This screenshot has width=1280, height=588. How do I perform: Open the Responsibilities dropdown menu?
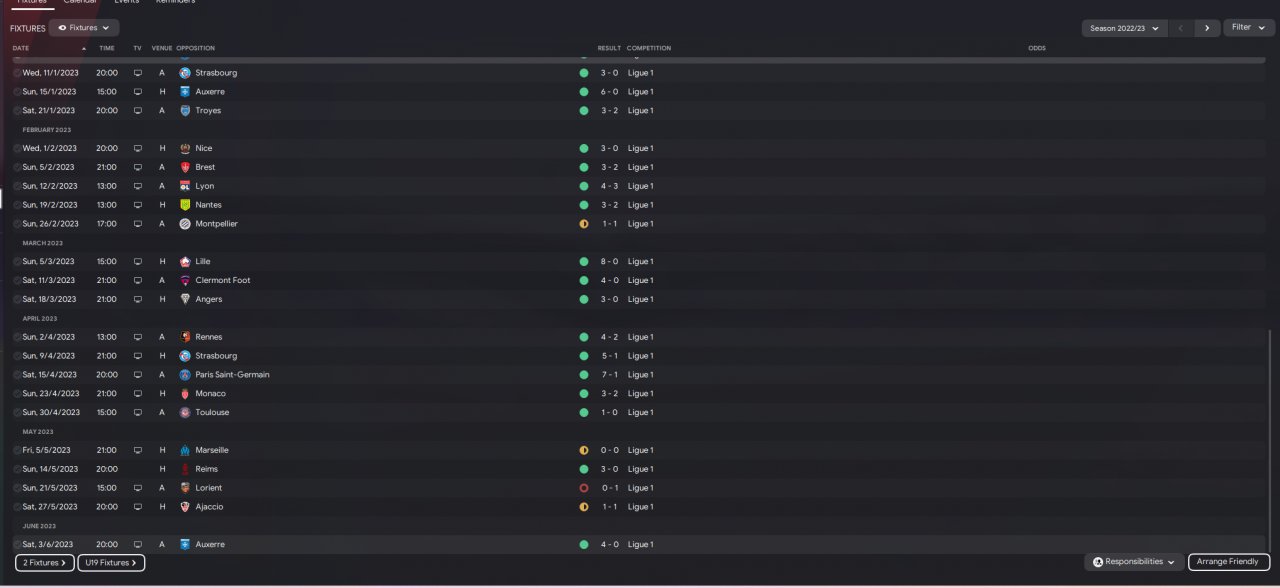(x=1134, y=562)
